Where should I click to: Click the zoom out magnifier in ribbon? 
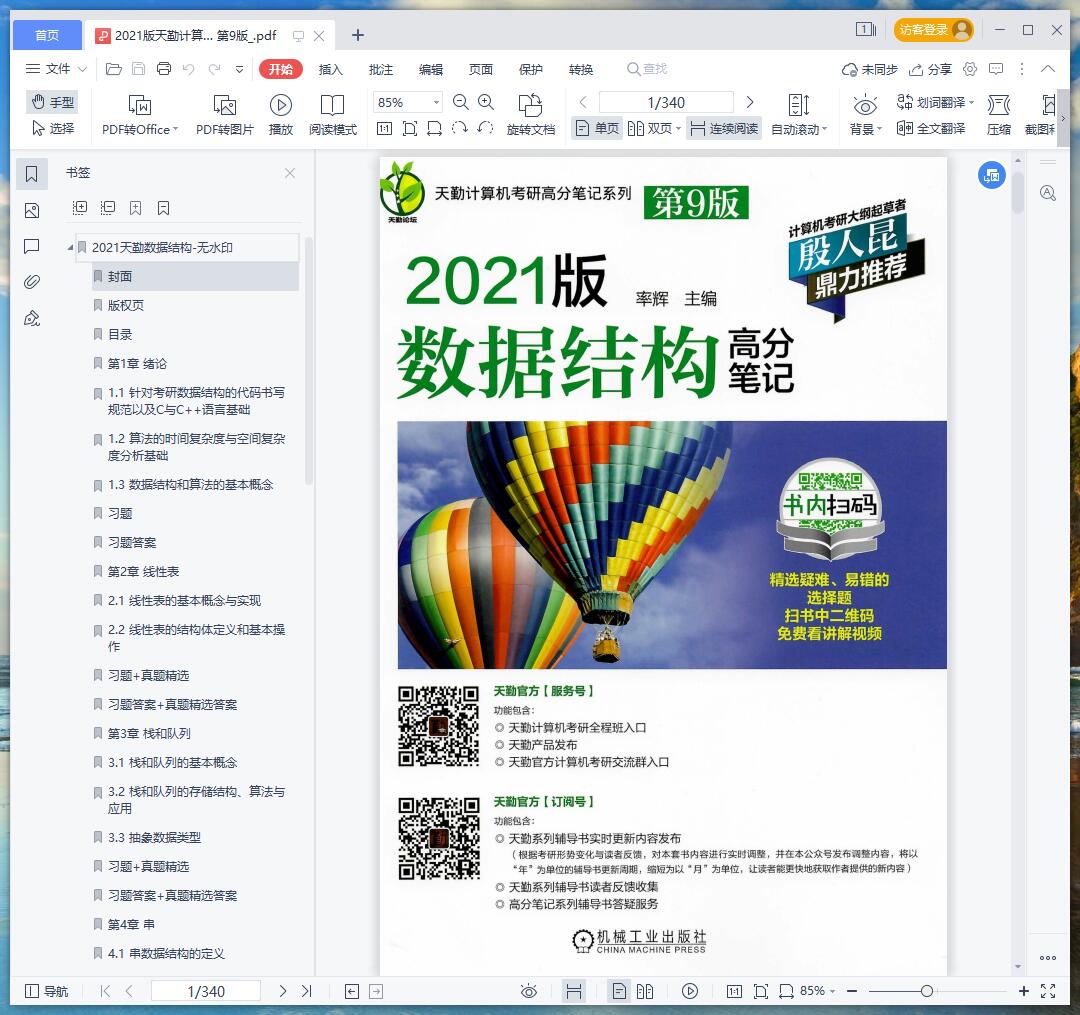tap(461, 103)
